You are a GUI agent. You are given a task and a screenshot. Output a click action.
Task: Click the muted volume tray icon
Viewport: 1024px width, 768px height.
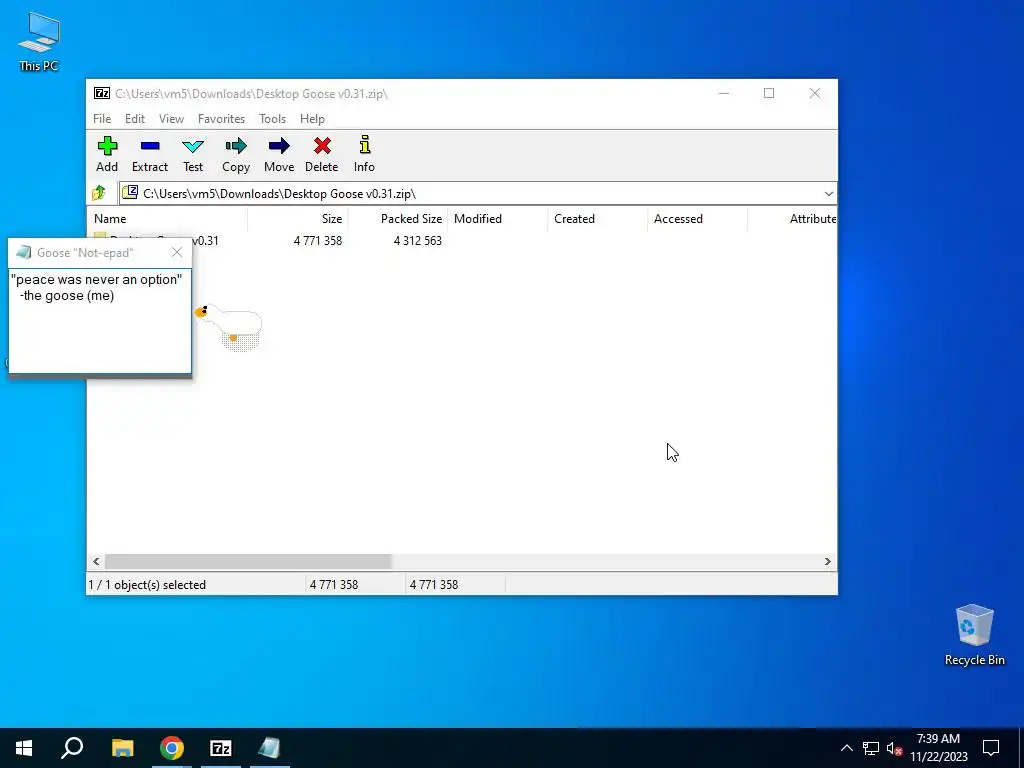(894, 748)
